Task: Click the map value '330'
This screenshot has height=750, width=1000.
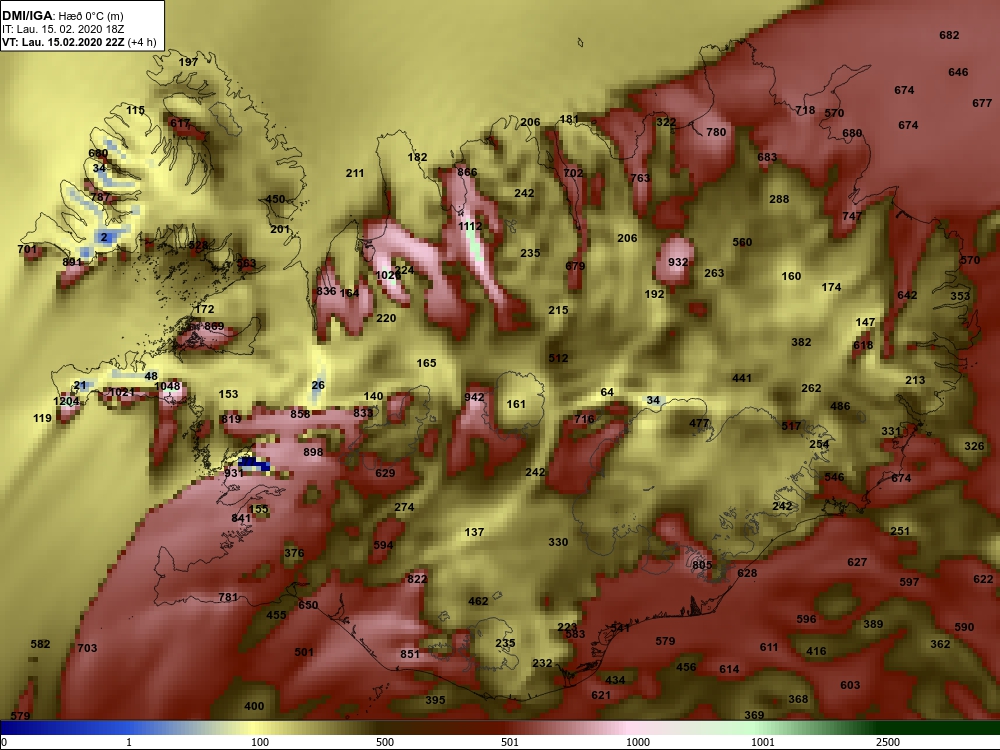Action: coord(558,542)
